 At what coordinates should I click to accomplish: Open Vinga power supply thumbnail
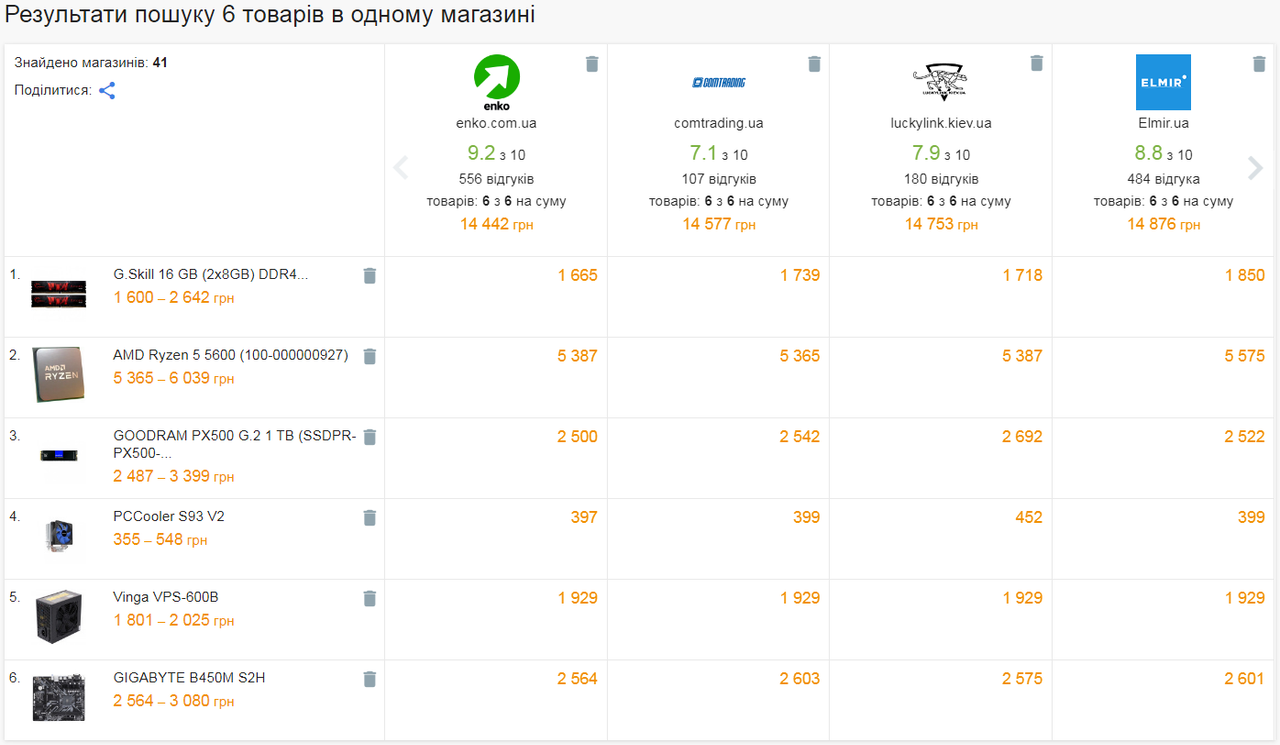click(58, 617)
